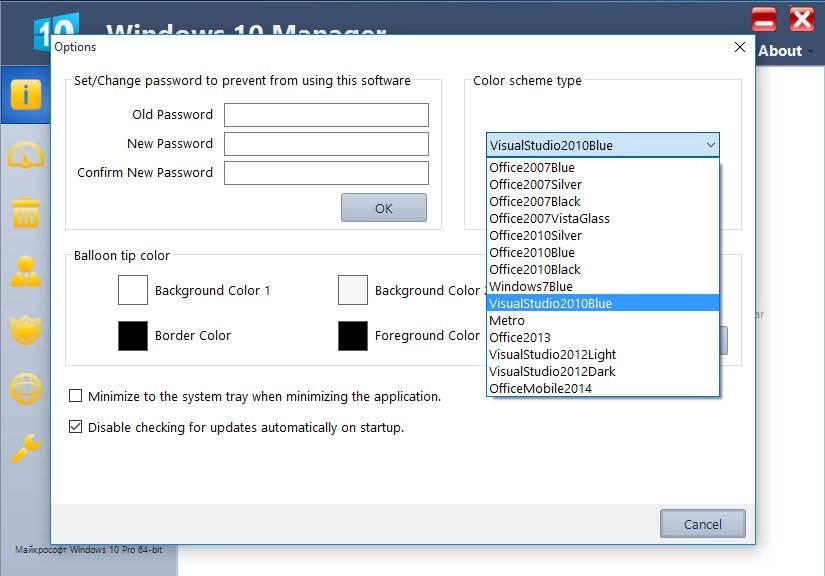This screenshot has height=576, width=825.
Task: Open the Misc. Utilities wrench sidebar icon
Action: [25, 448]
